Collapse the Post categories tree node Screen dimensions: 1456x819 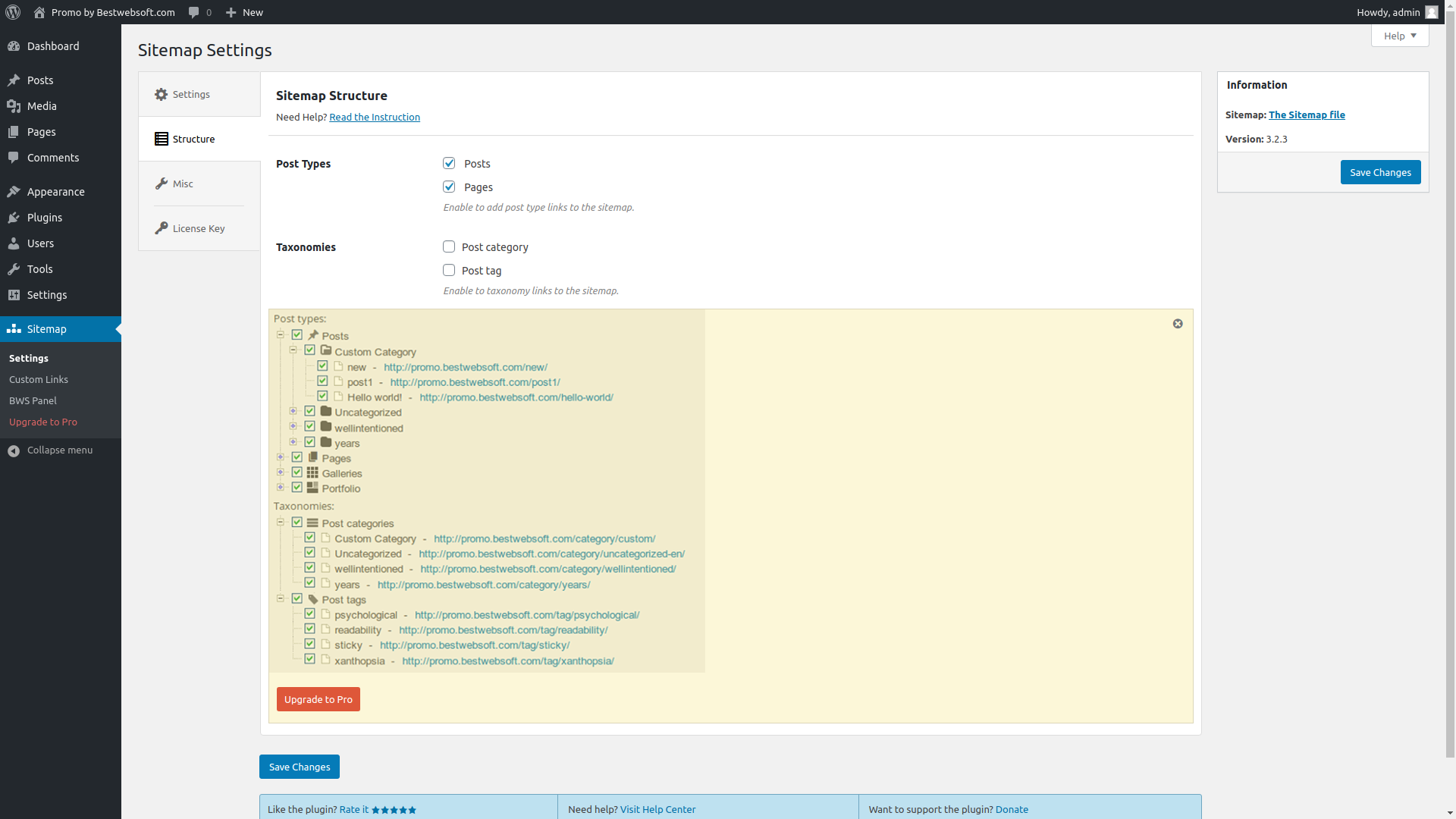point(282,522)
